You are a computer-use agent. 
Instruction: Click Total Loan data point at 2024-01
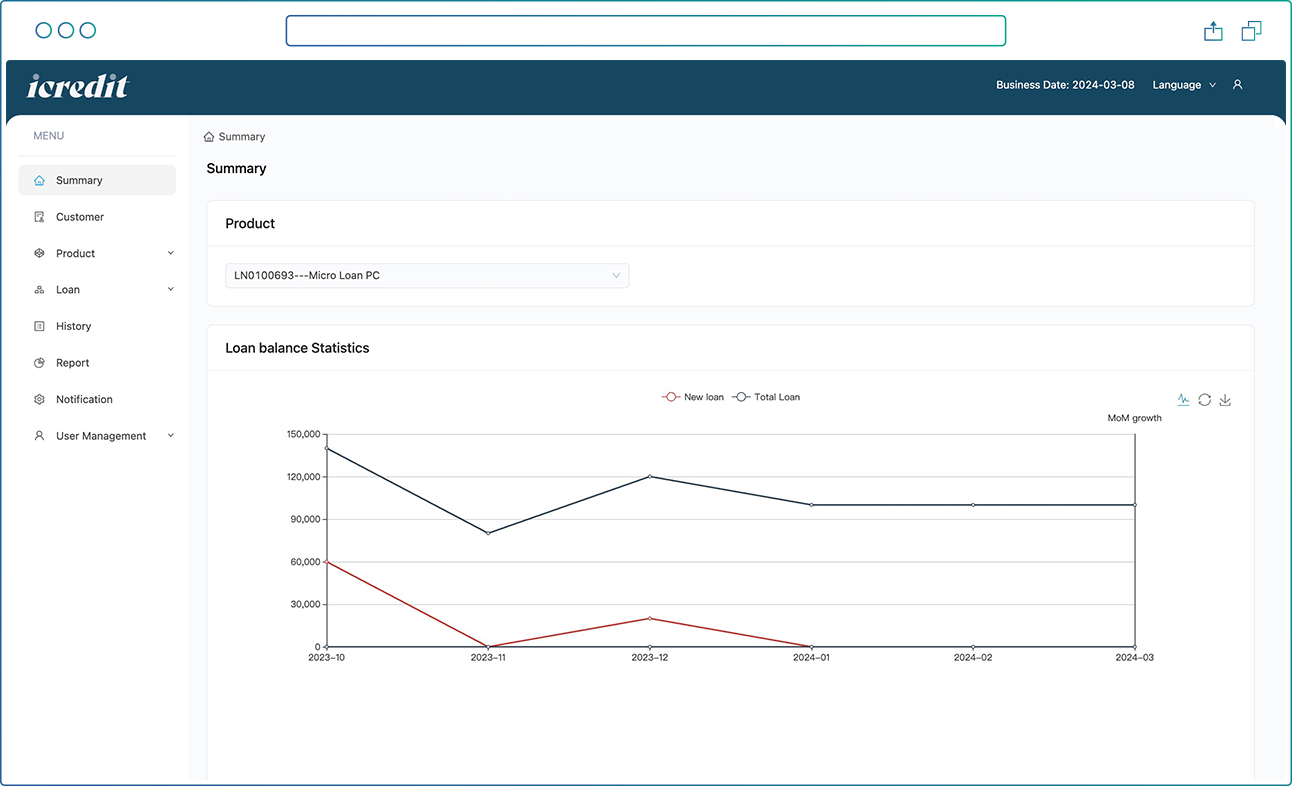point(811,505)
